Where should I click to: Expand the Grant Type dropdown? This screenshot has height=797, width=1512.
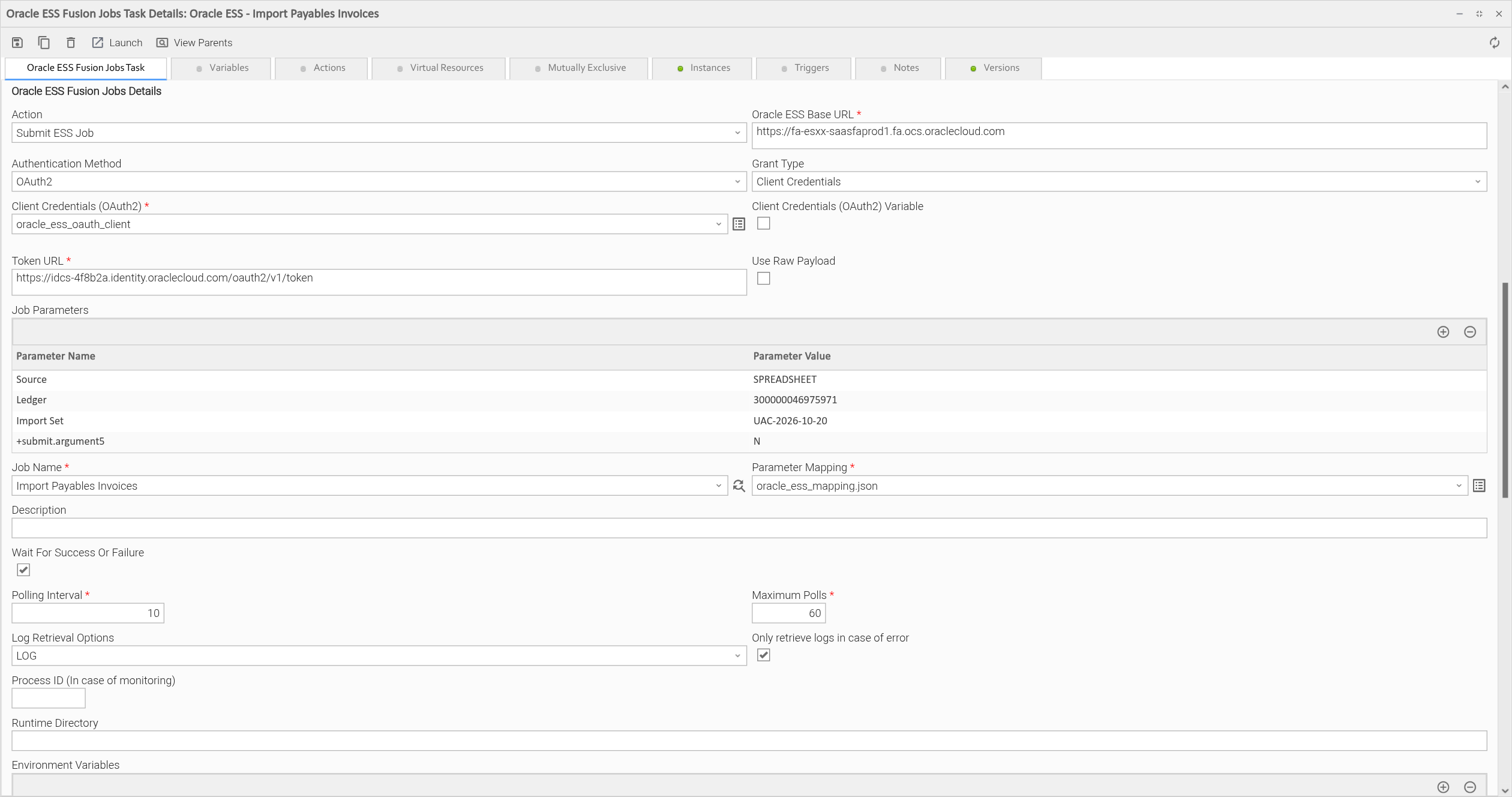[x=1119, y=181]
